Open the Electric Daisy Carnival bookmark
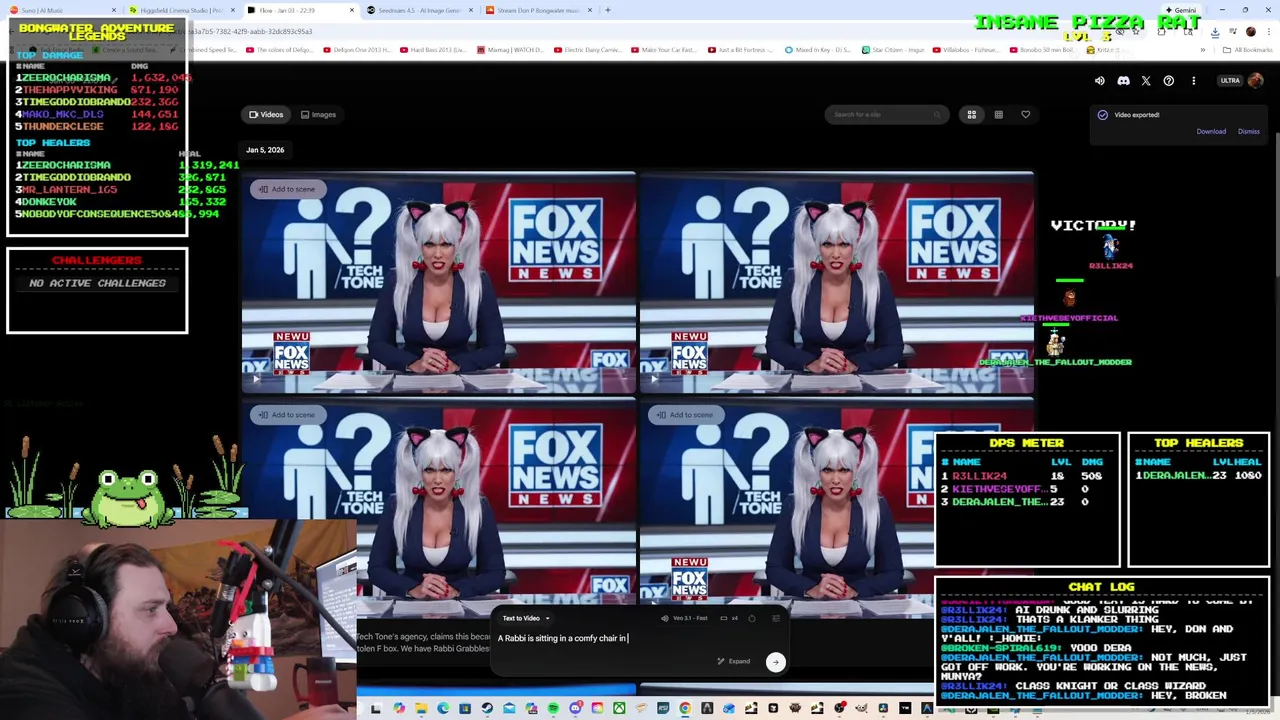This screenshot has width=1280, height=720. (589, 50)
